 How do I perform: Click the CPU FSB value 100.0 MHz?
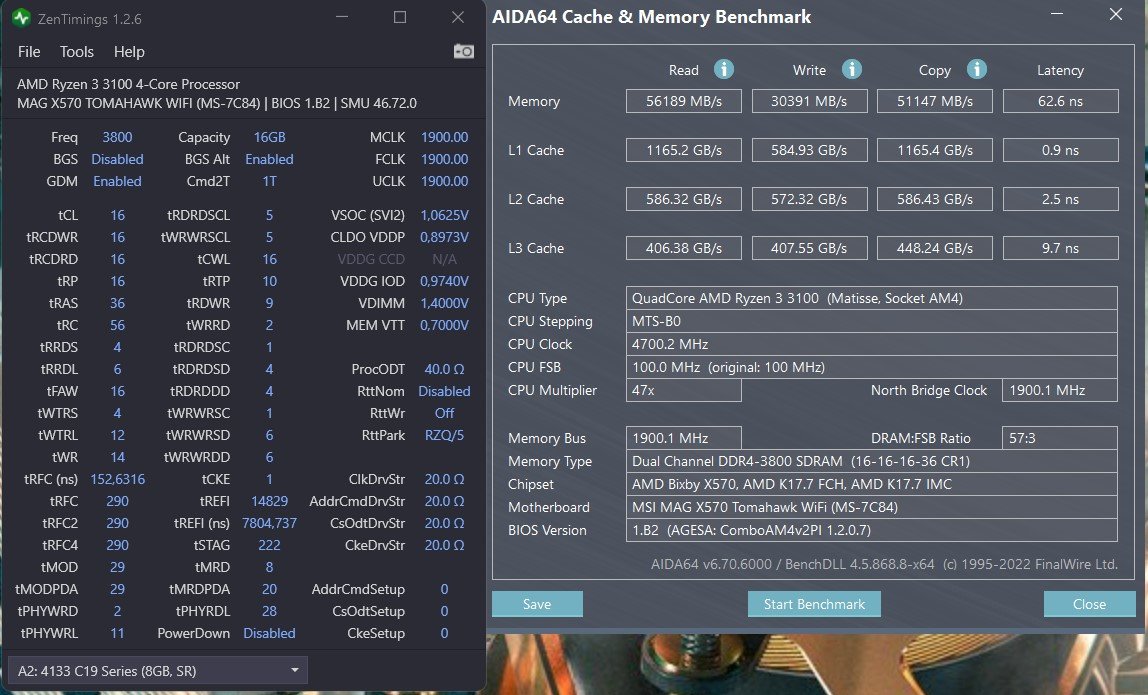[871, 367]
